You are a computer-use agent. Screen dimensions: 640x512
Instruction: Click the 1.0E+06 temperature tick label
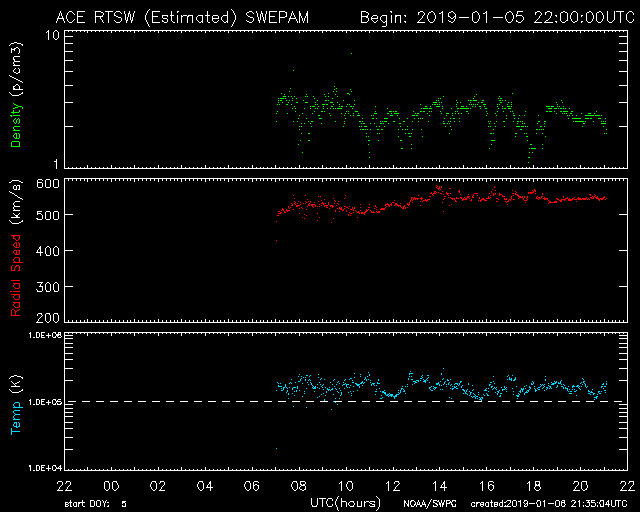[x=45, y=337]
